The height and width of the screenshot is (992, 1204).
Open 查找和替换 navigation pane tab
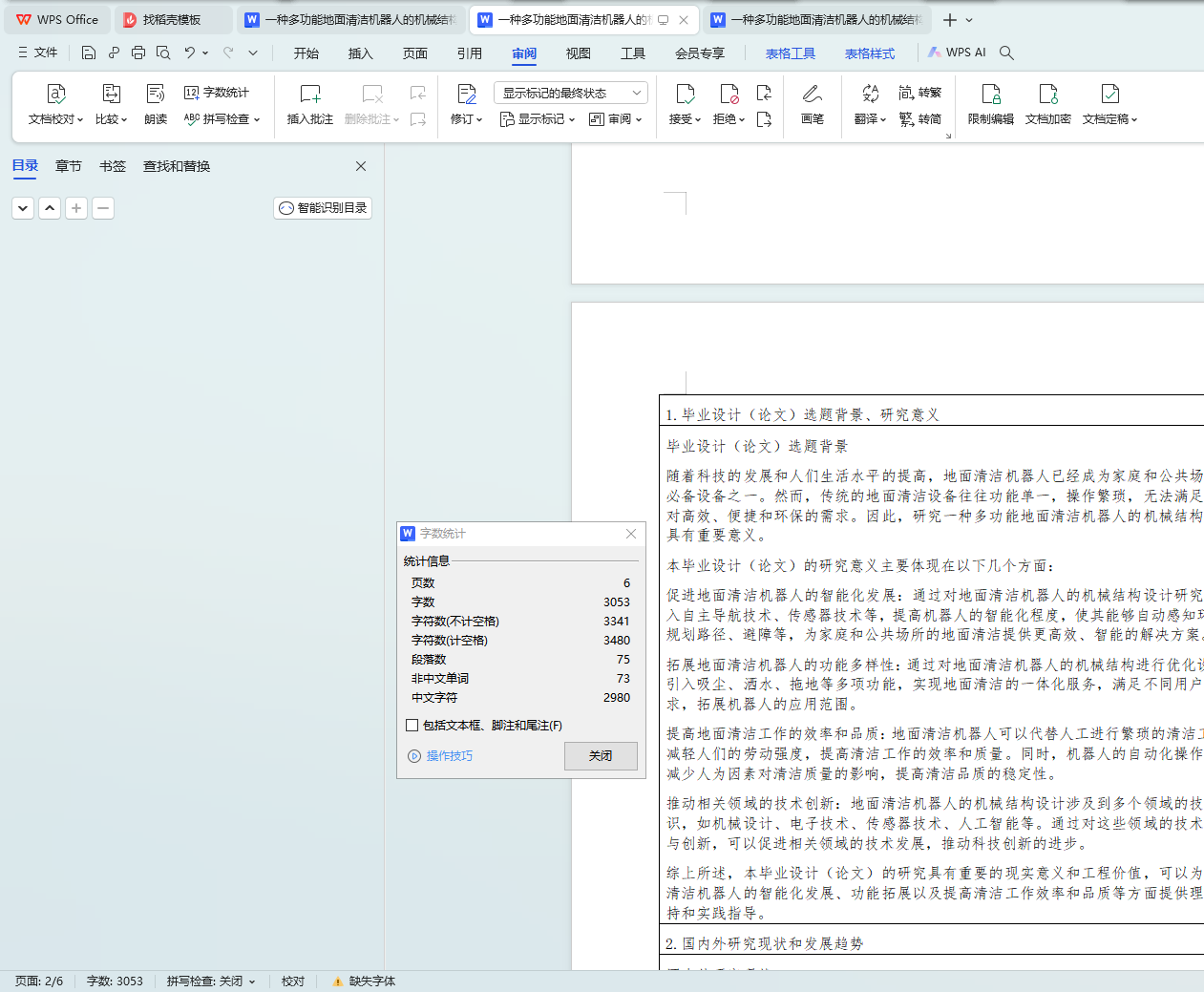(177, 166)
